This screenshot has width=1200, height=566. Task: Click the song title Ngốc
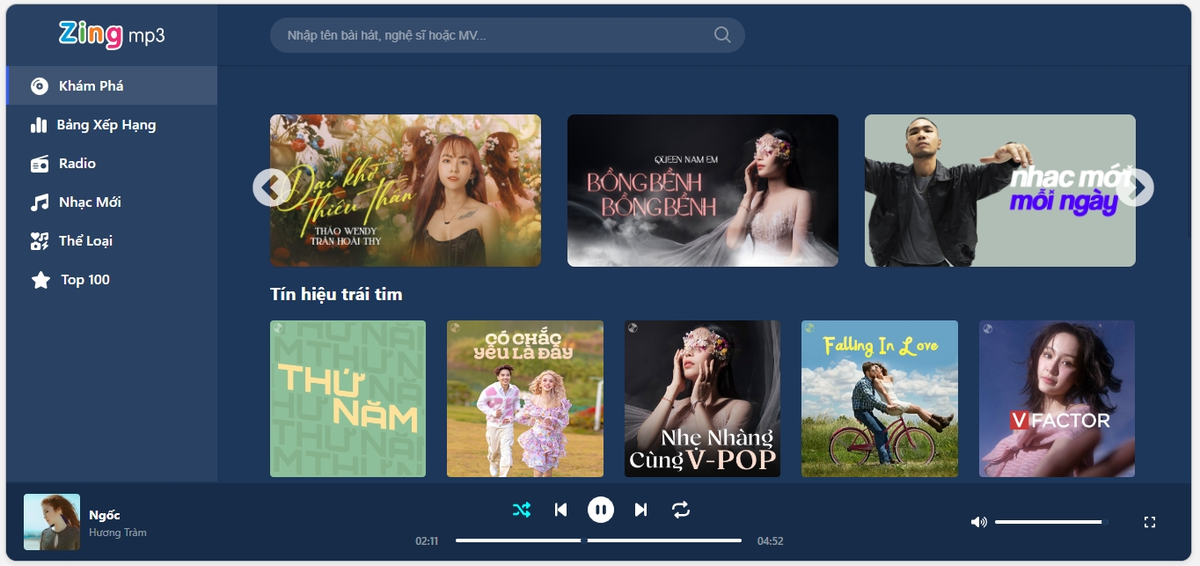point(104,515)
